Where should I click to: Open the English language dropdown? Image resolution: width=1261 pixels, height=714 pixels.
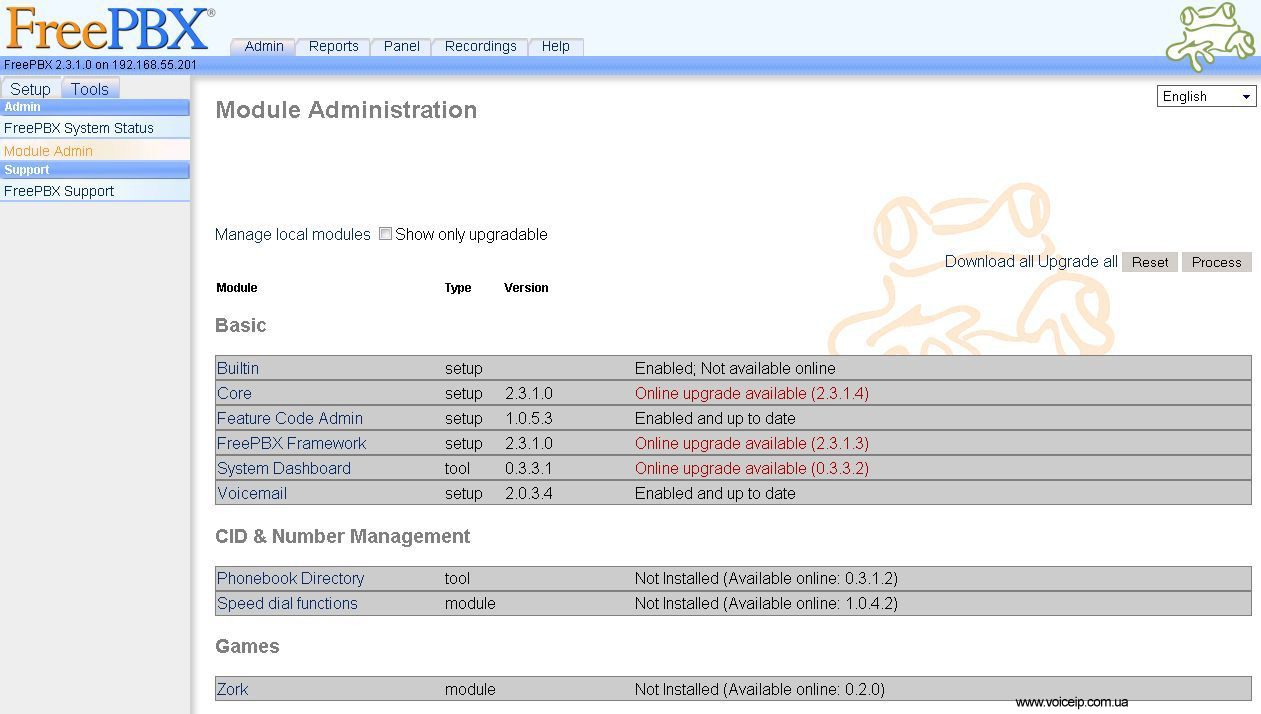[x=1207, y=96]
